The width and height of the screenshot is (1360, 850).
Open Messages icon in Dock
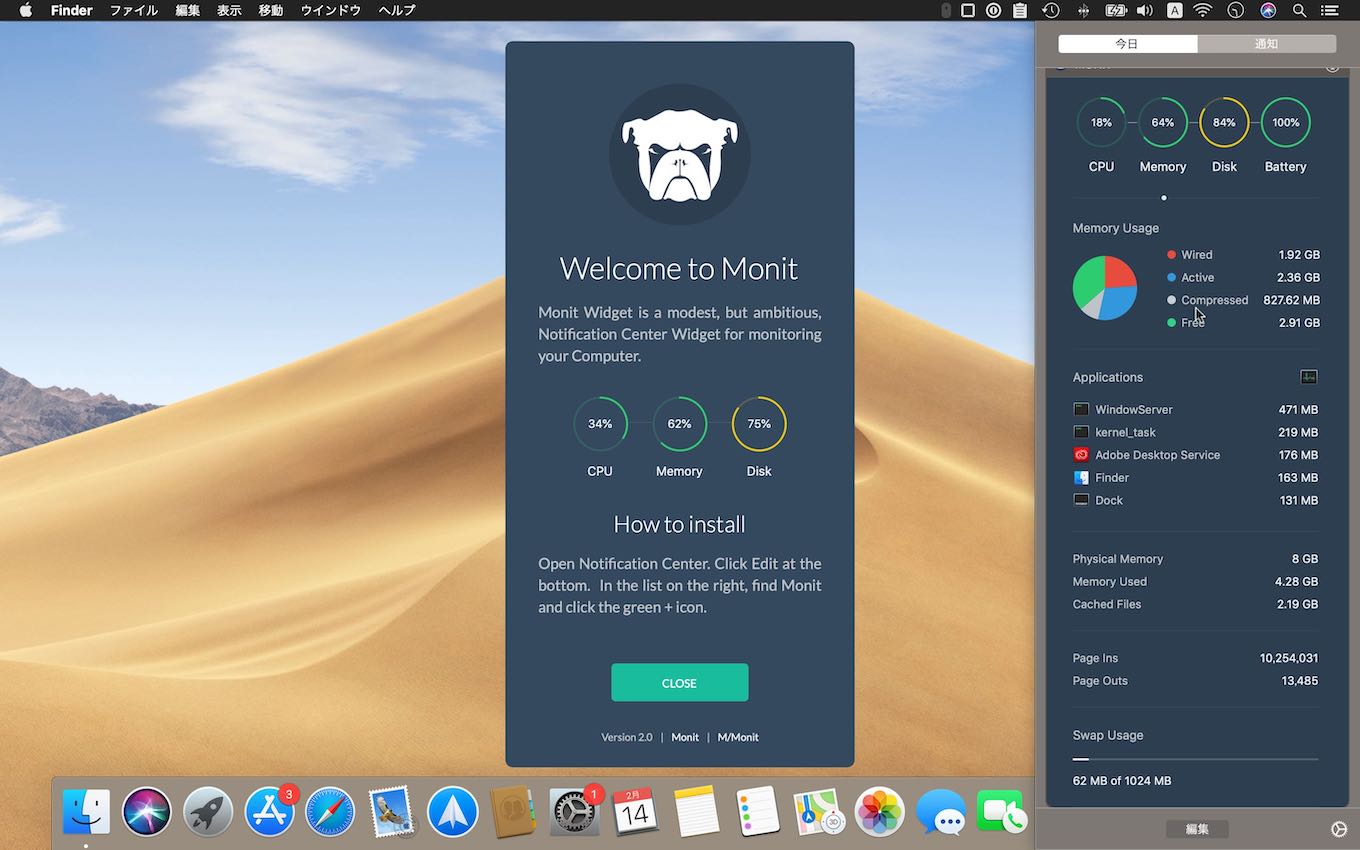pyautogui.click(x=941, y=812)
